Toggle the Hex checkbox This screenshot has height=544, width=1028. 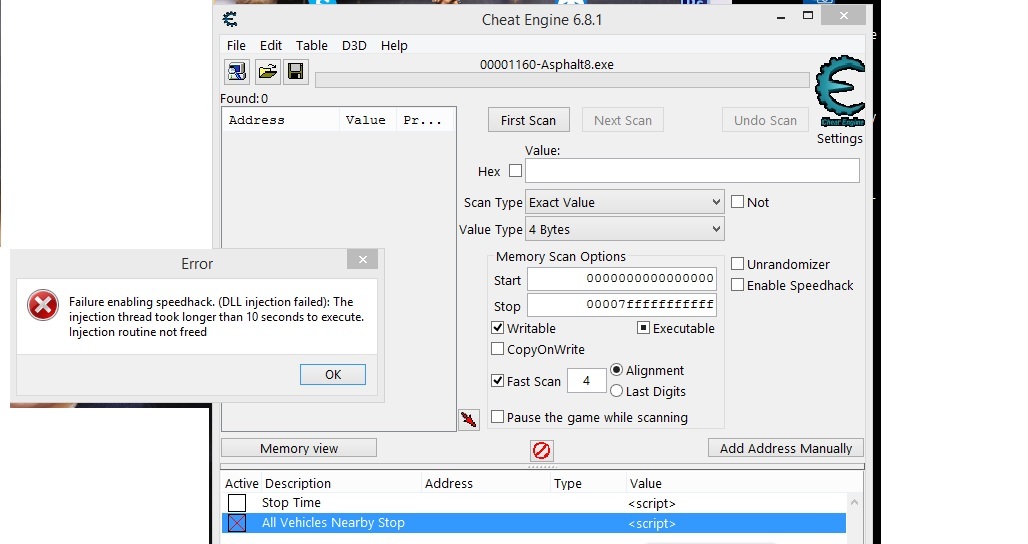click(516, 170)
